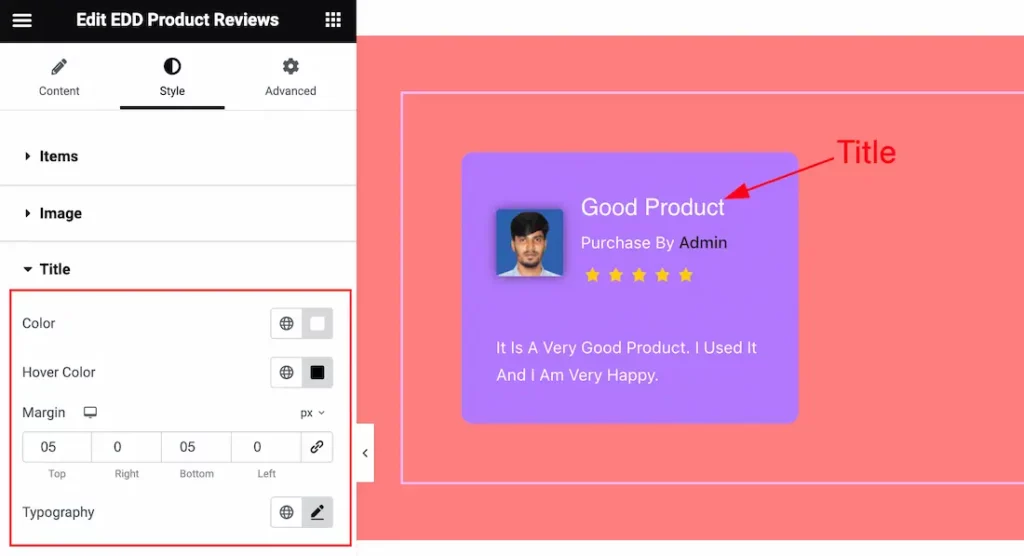Viewport: 1024px width, 556px height.
Task: Edit Typography with the pencil icon
Action: coord(317,512)
